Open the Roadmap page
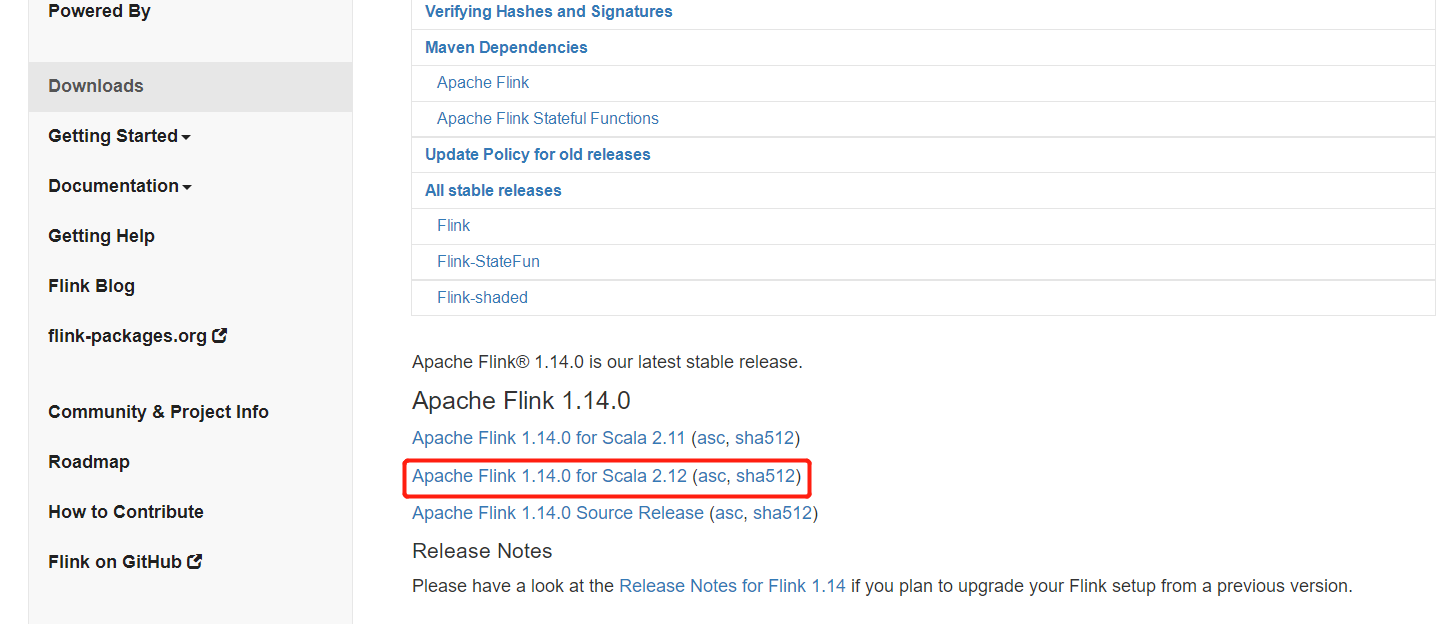Screen dimensions: 1455x624 click(x=89, y=461)
